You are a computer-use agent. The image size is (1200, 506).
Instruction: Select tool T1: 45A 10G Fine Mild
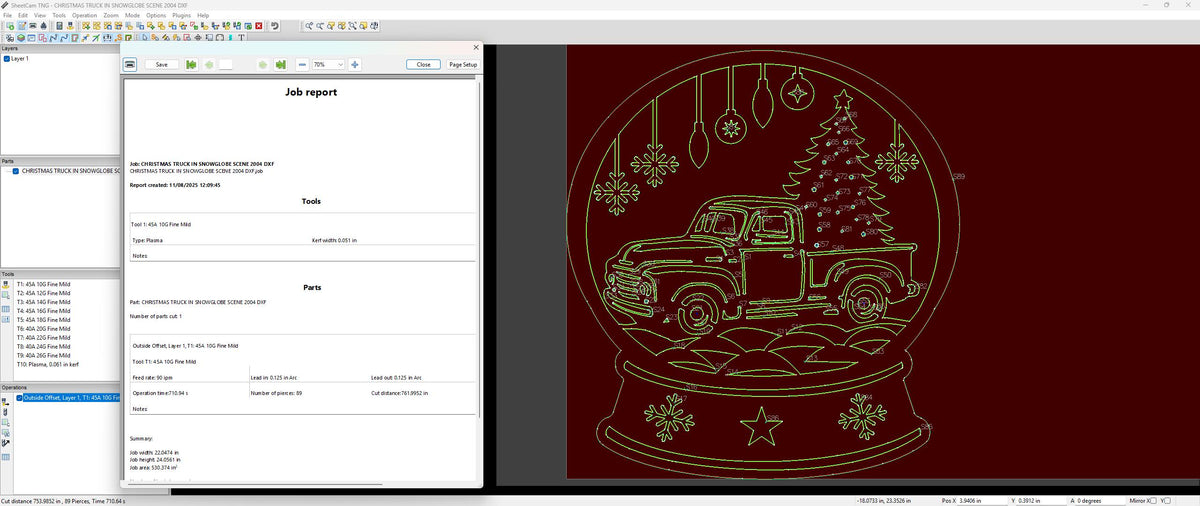coord(44,284)
